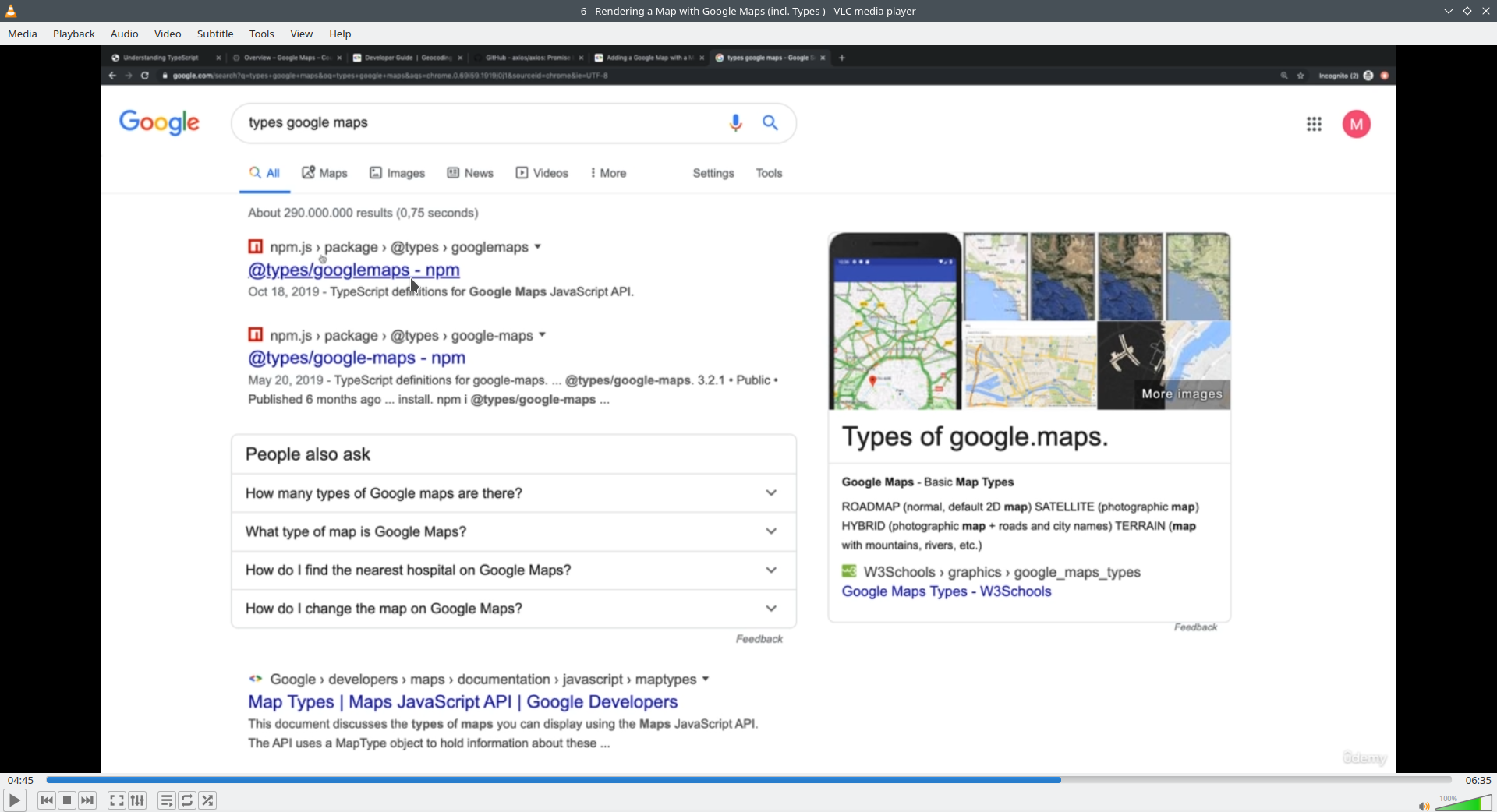Open the Help menu
The width and height of the screenshot is (1497, 812).
pos(341,34)
